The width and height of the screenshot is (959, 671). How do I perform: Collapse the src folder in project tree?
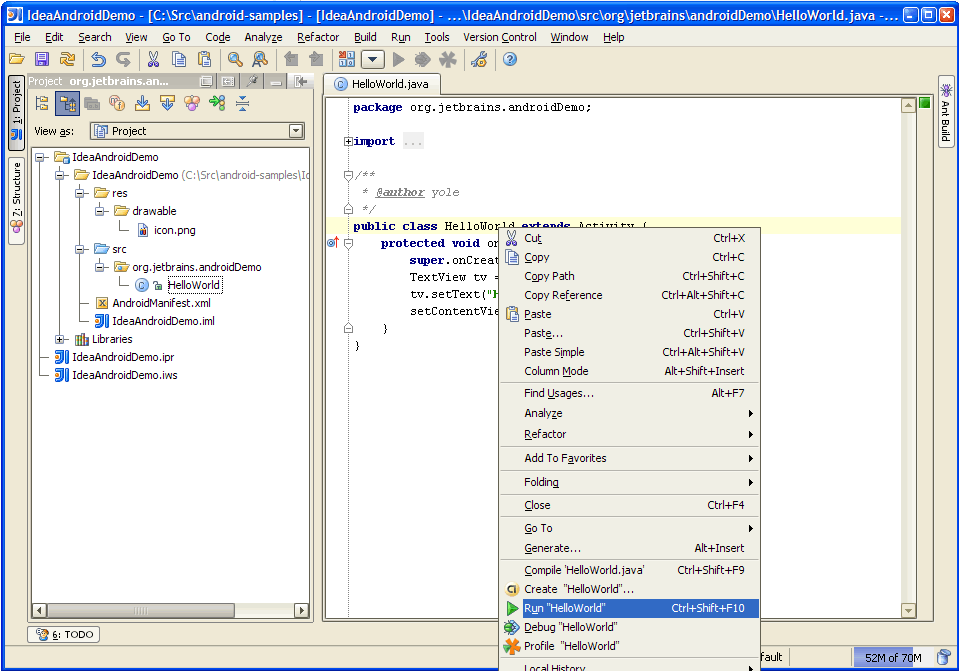pyautogui.click(x=79, y=249)
